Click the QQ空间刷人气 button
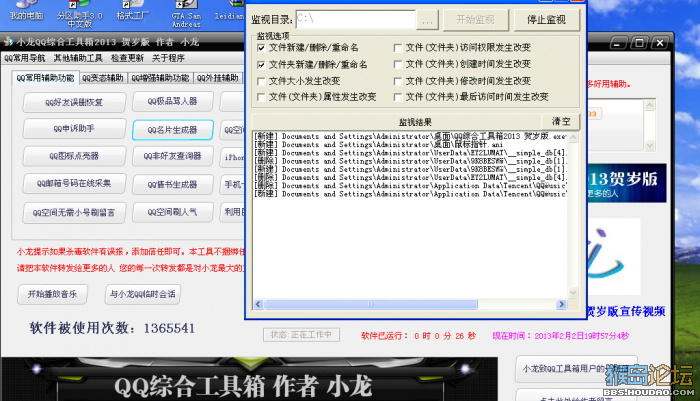 pyautogui.click(x=172, y=212)
